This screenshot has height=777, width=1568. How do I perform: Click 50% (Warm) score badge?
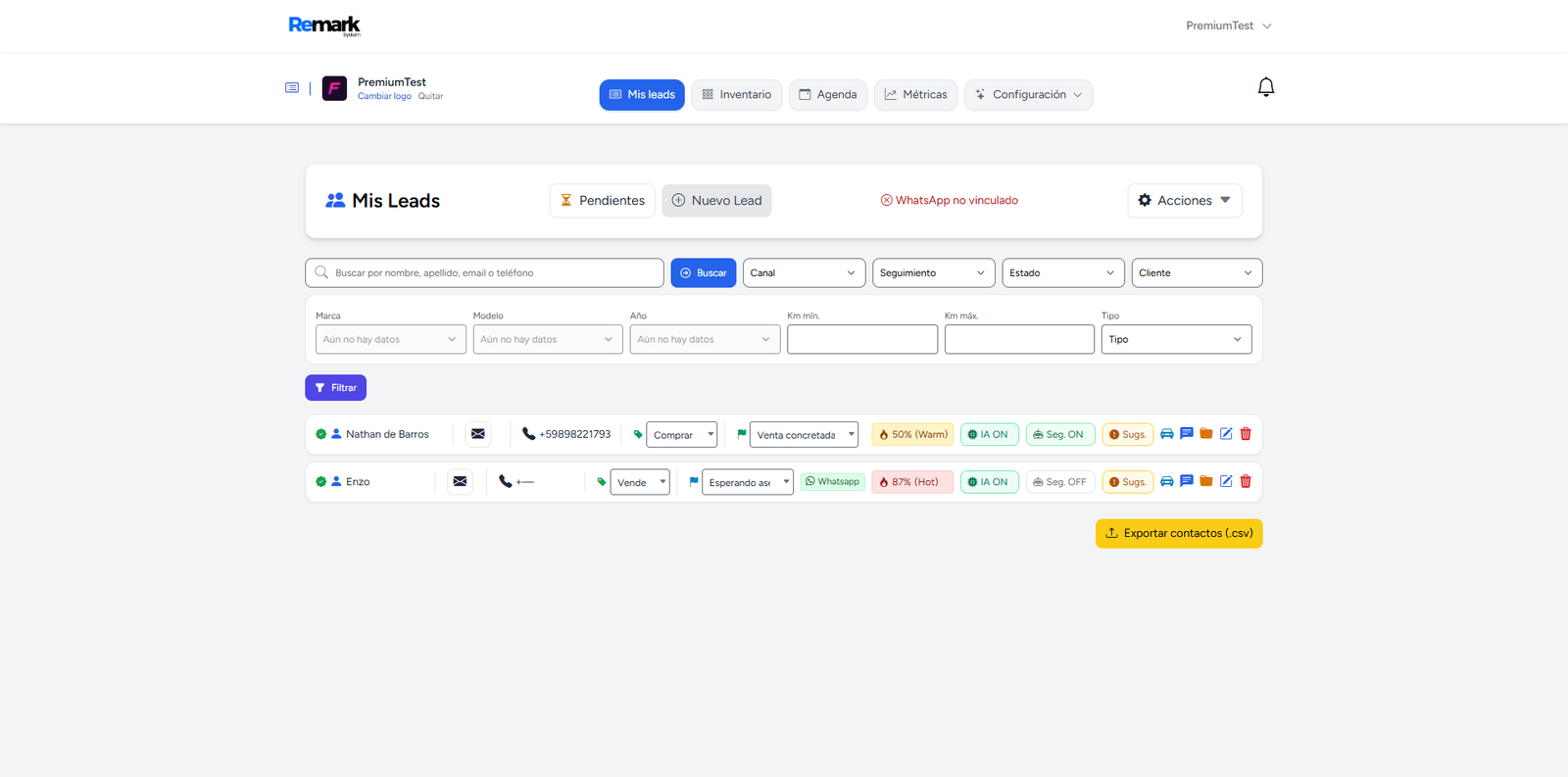pos(912,434)
